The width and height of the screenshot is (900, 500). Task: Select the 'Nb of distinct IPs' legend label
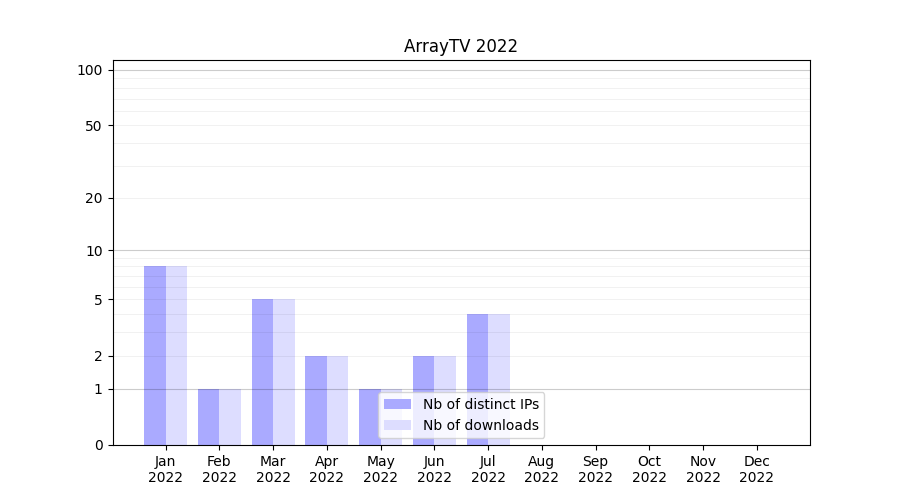(x=480, y=404)
